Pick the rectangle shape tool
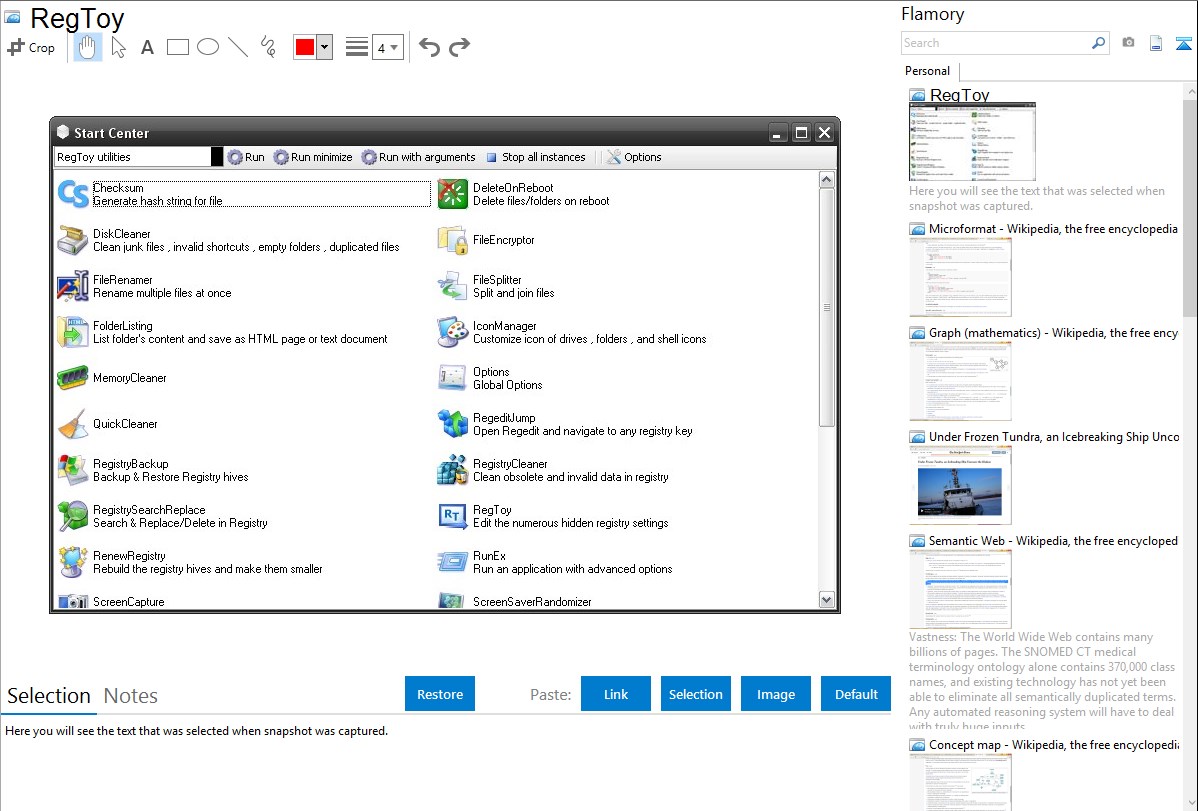The image size is (1198, 811). tap(177, 47)
